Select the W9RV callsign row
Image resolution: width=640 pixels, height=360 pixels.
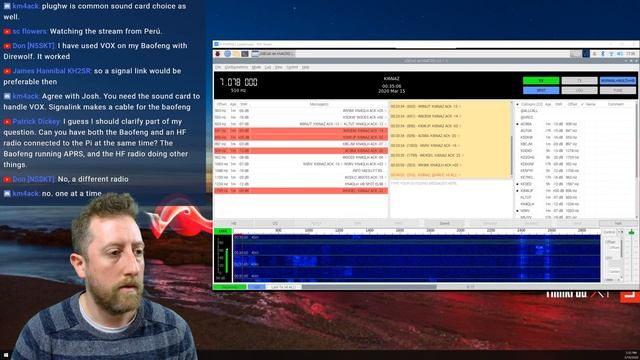[x=575, y=211]
